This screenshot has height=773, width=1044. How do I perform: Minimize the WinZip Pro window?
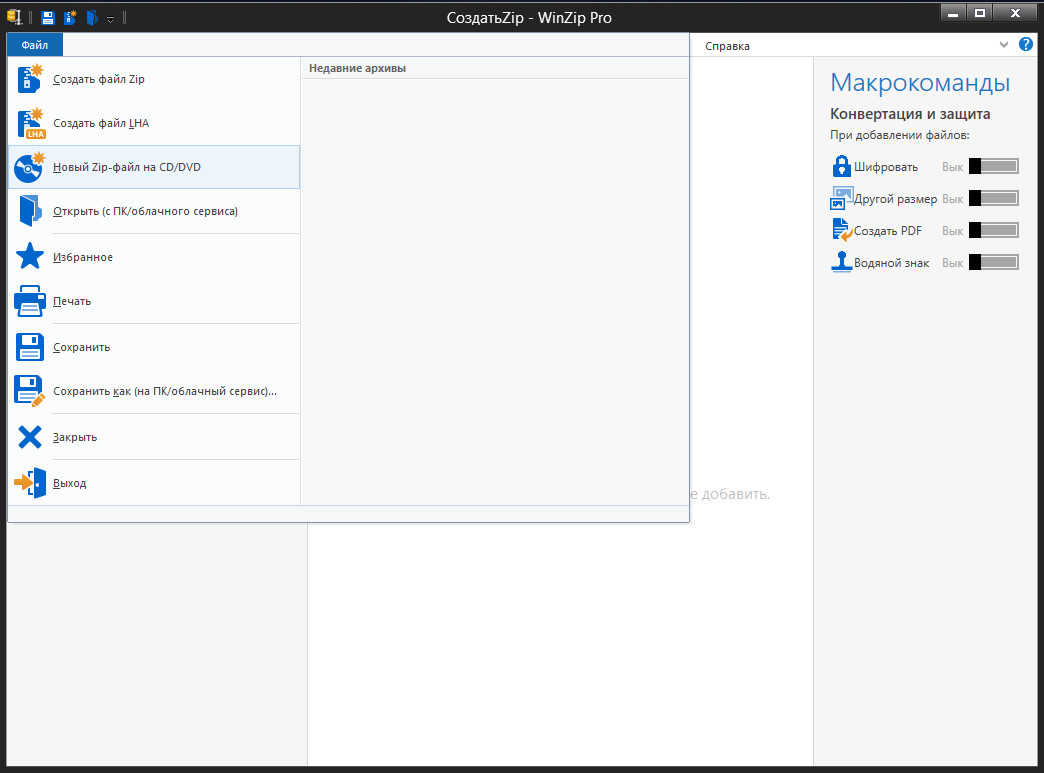click(953, 13)
